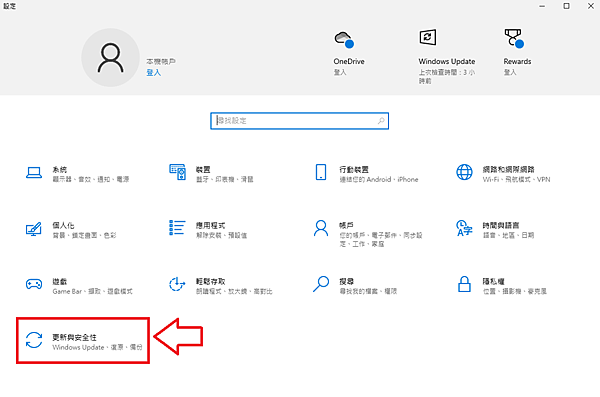Click the 行動裝置 title text
Viewport: 600px width, 397px height.
coord(354,170)
